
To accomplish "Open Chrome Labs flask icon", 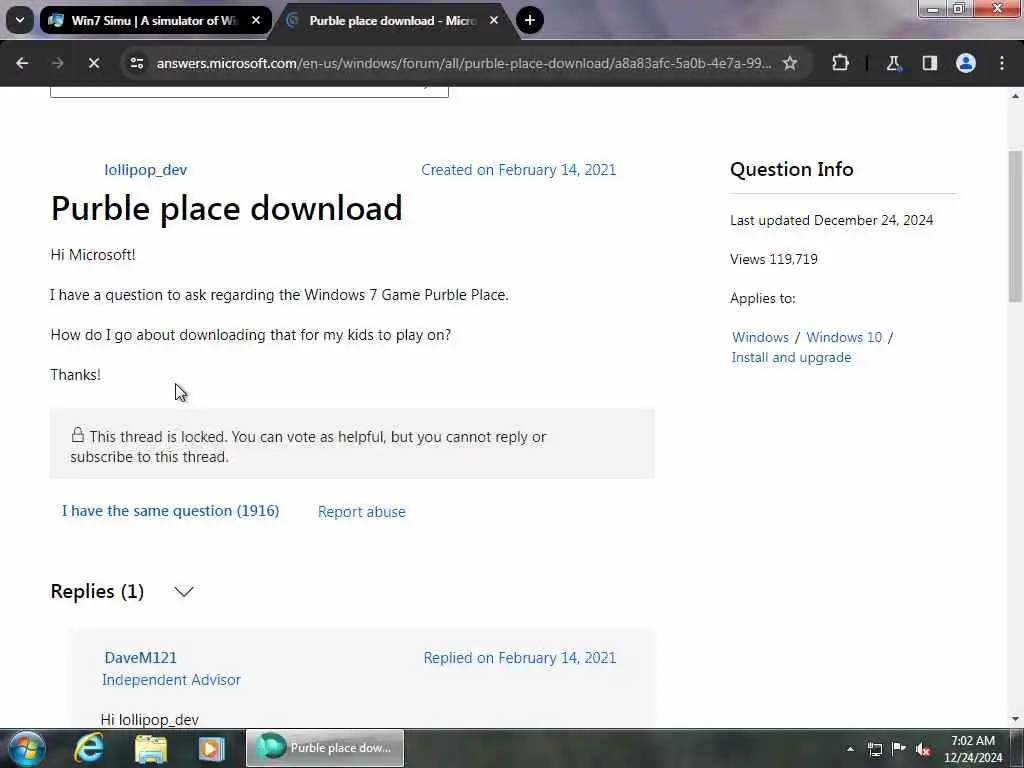I will point(893,63).
